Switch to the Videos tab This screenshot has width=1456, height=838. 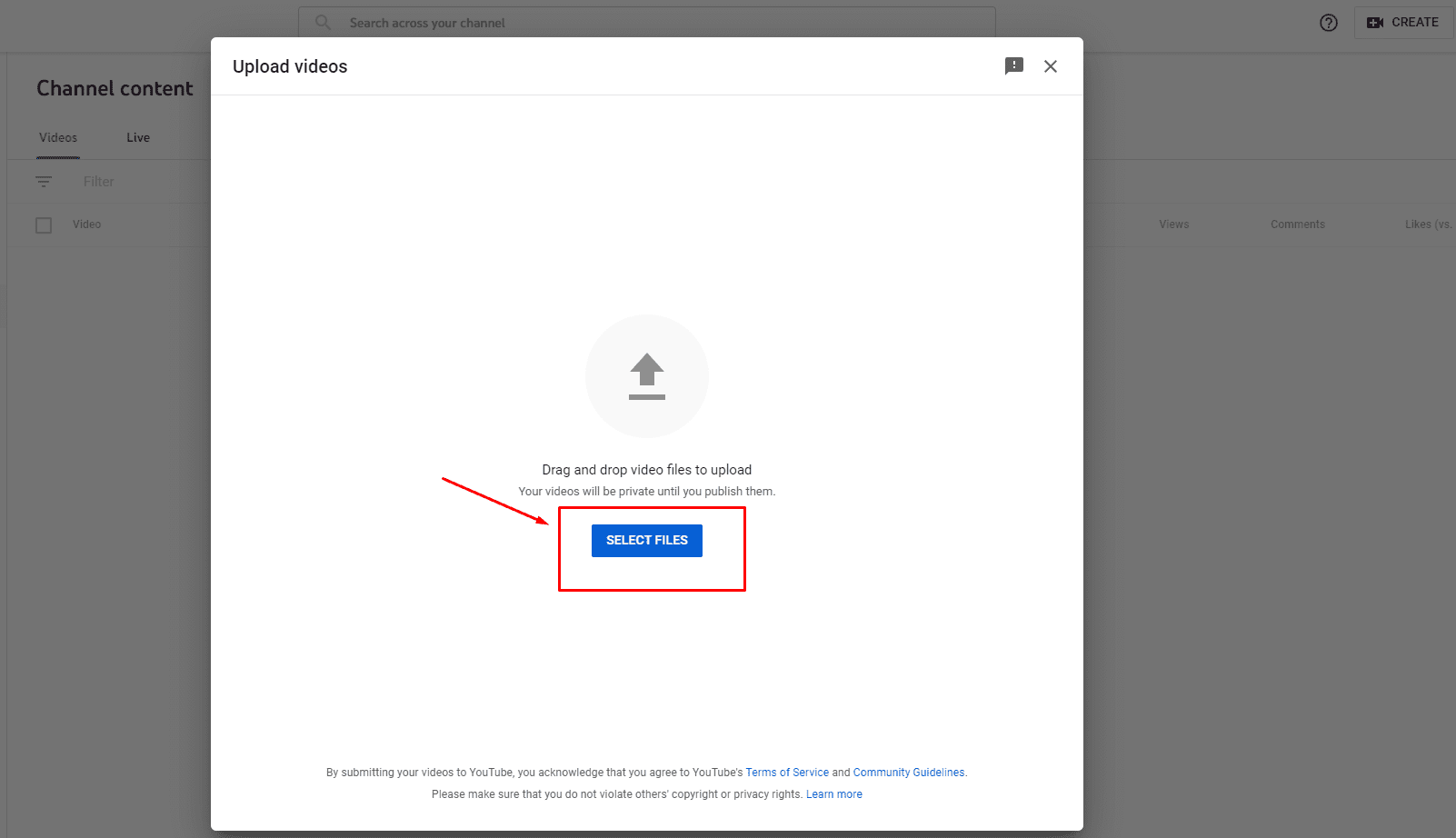click(58, 138)
